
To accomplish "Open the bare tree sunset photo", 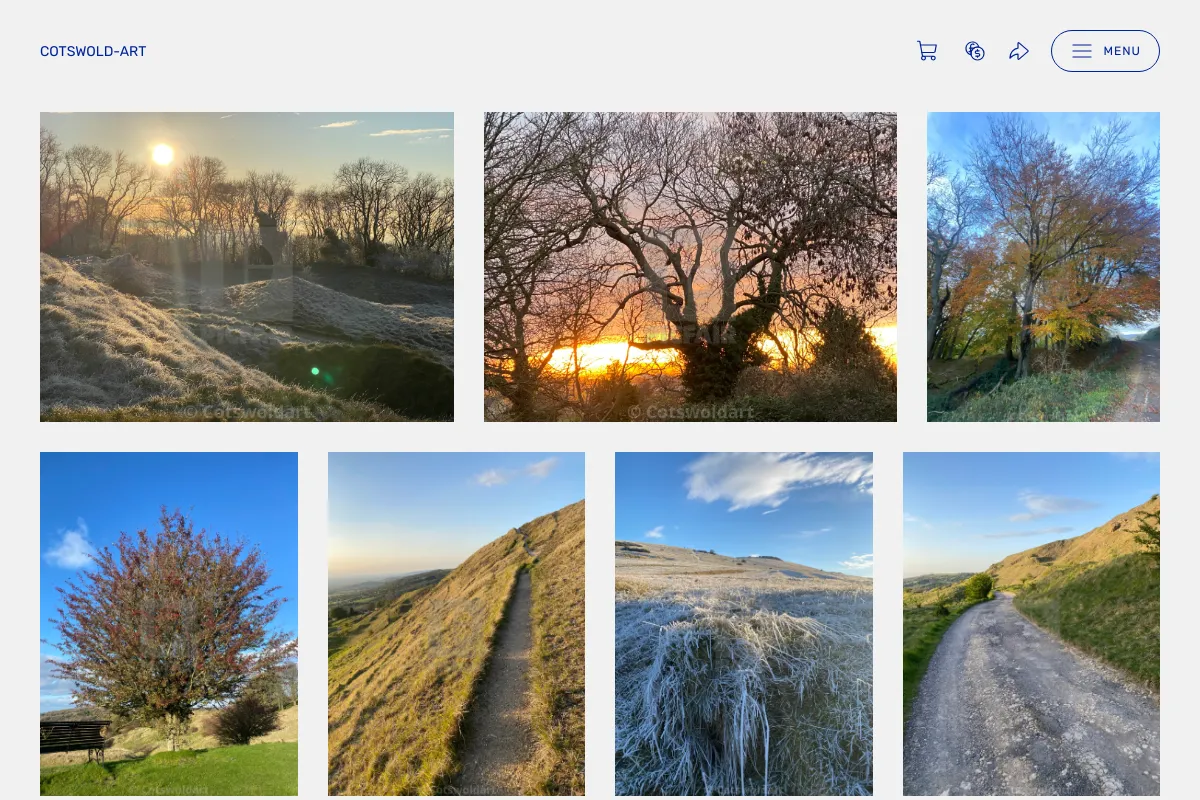I will point(690,267).
